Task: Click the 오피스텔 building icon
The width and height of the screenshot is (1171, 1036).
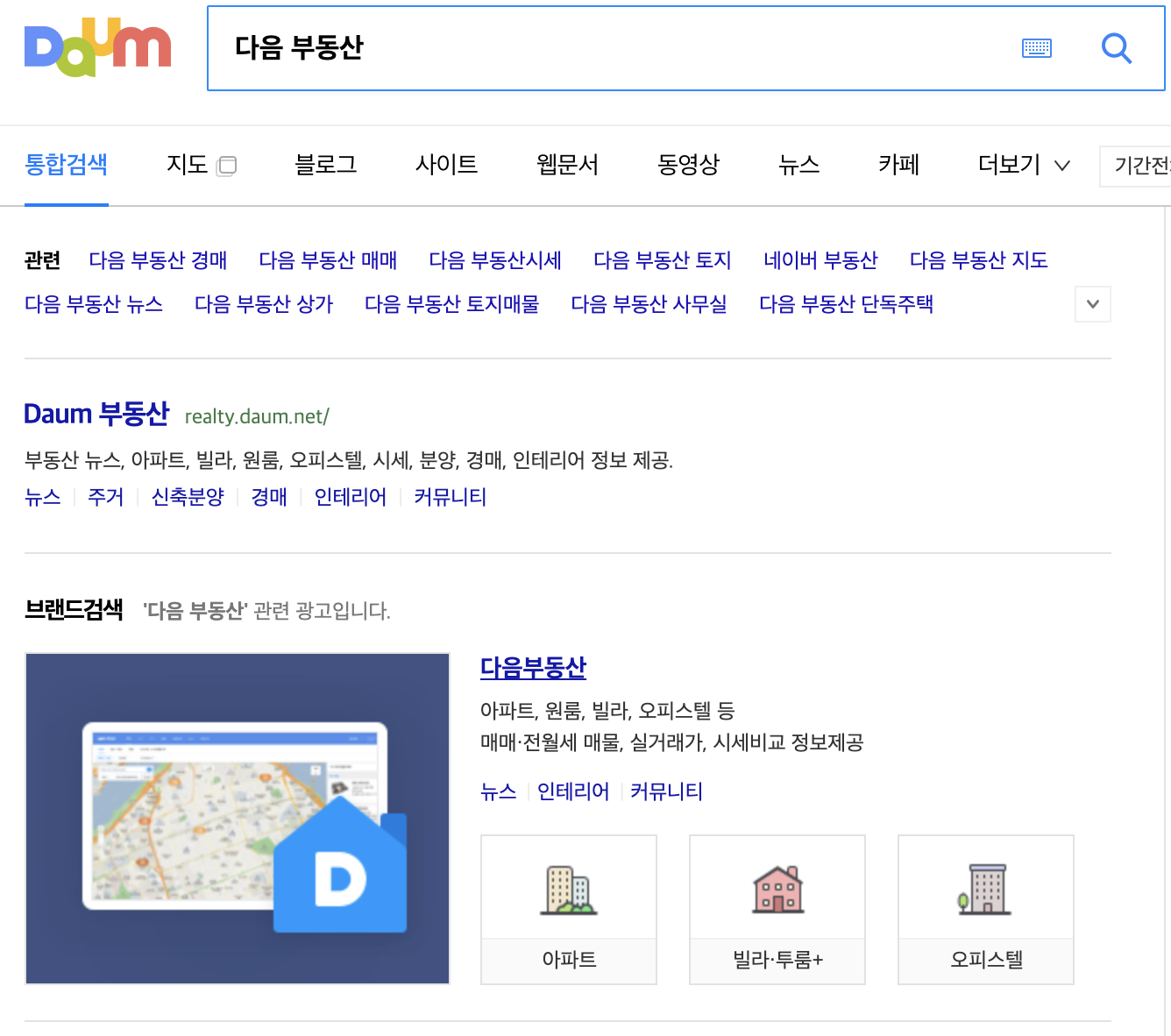Action: [x=985, y=890]
